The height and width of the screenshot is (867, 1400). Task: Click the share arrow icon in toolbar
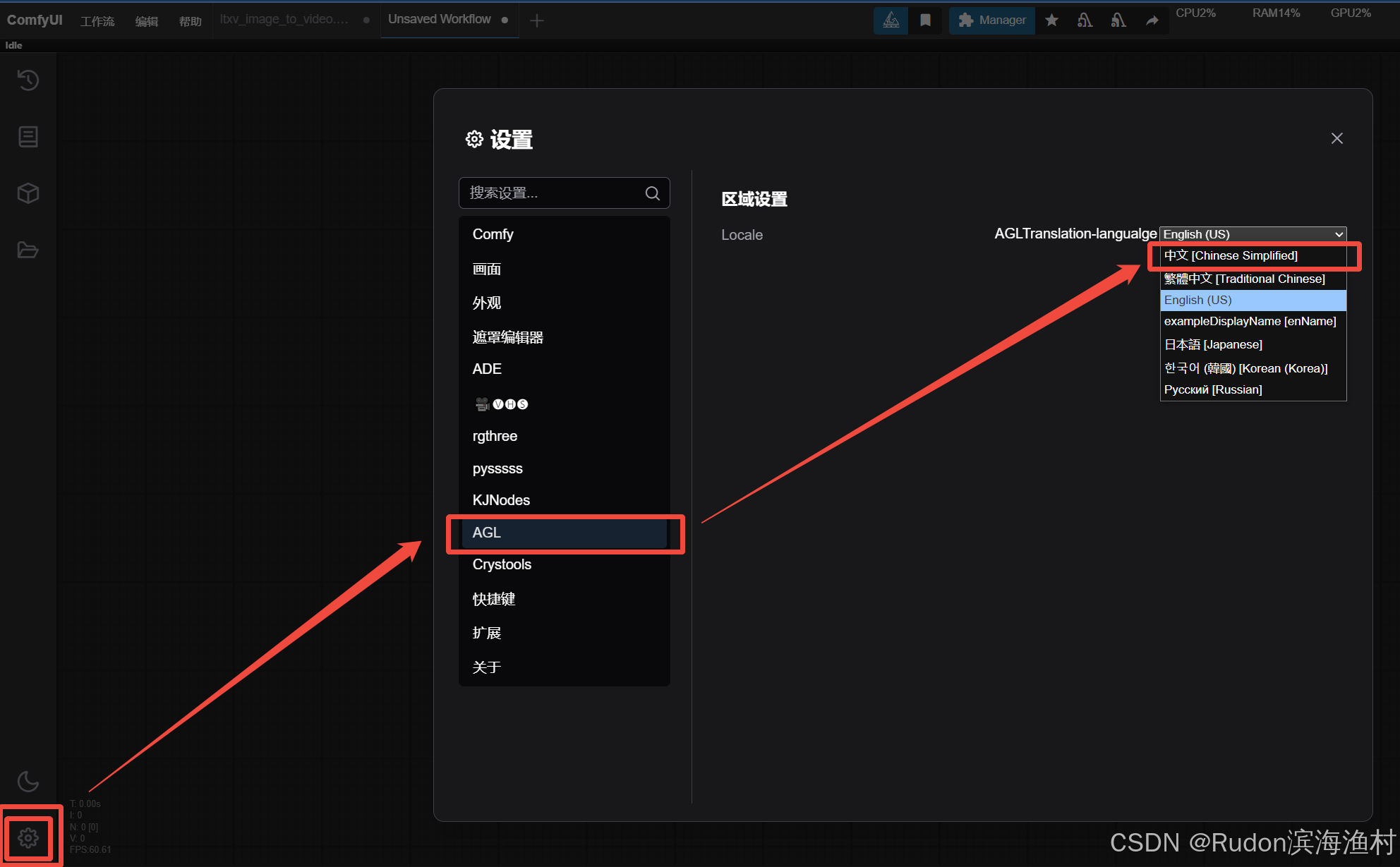[x=1152, y=20]
